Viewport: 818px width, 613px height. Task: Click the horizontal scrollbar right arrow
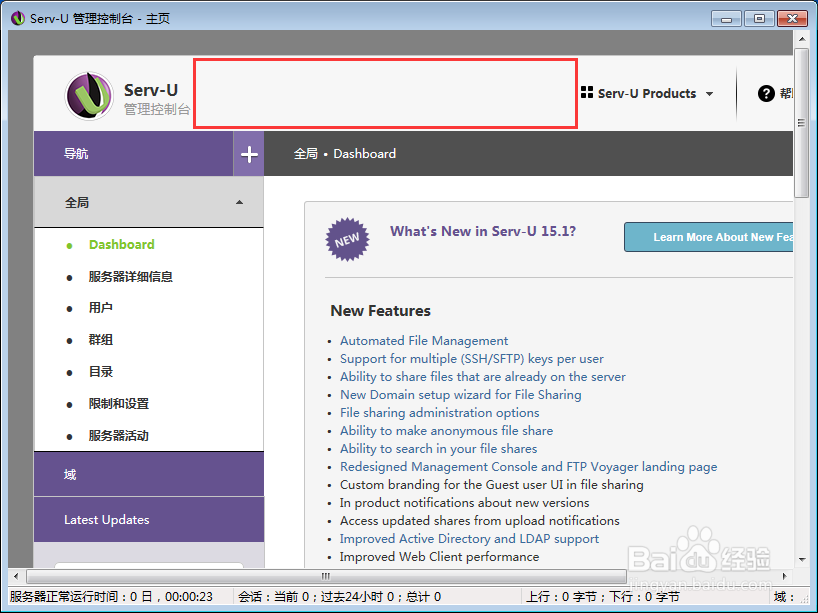pos(784,576)
